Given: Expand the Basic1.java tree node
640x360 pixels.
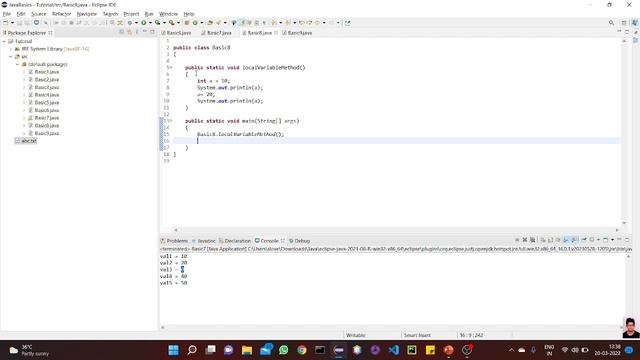Looking at the screenshot, I should [x=24, y=72].
